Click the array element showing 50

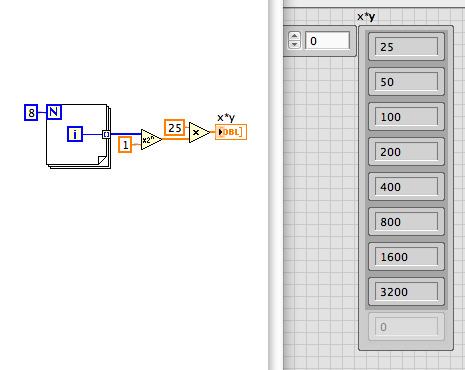tap(406, 82)
